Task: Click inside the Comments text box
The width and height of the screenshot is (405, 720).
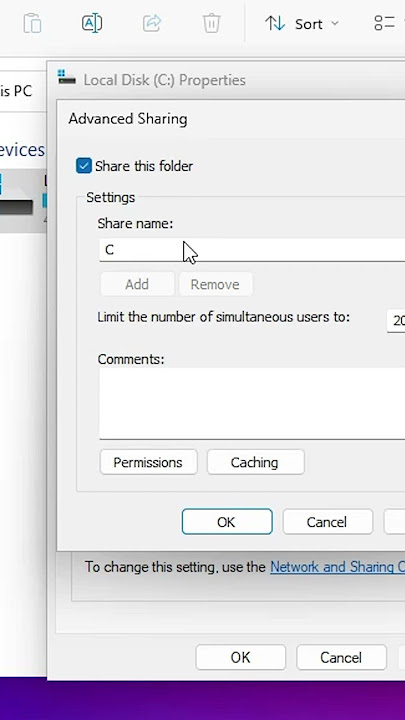Action: pyautogui.click(x=252, y=403)
